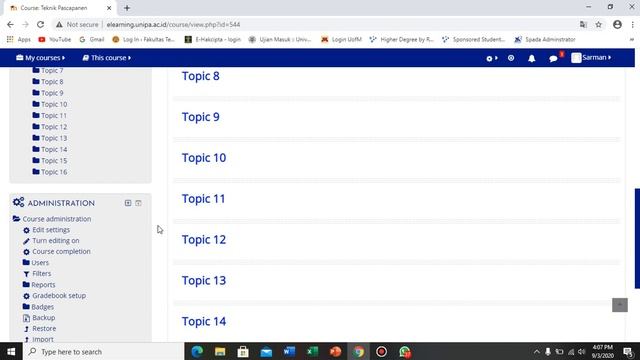
Task: Click Turn editing on link
Action: [x=56, y=240]
